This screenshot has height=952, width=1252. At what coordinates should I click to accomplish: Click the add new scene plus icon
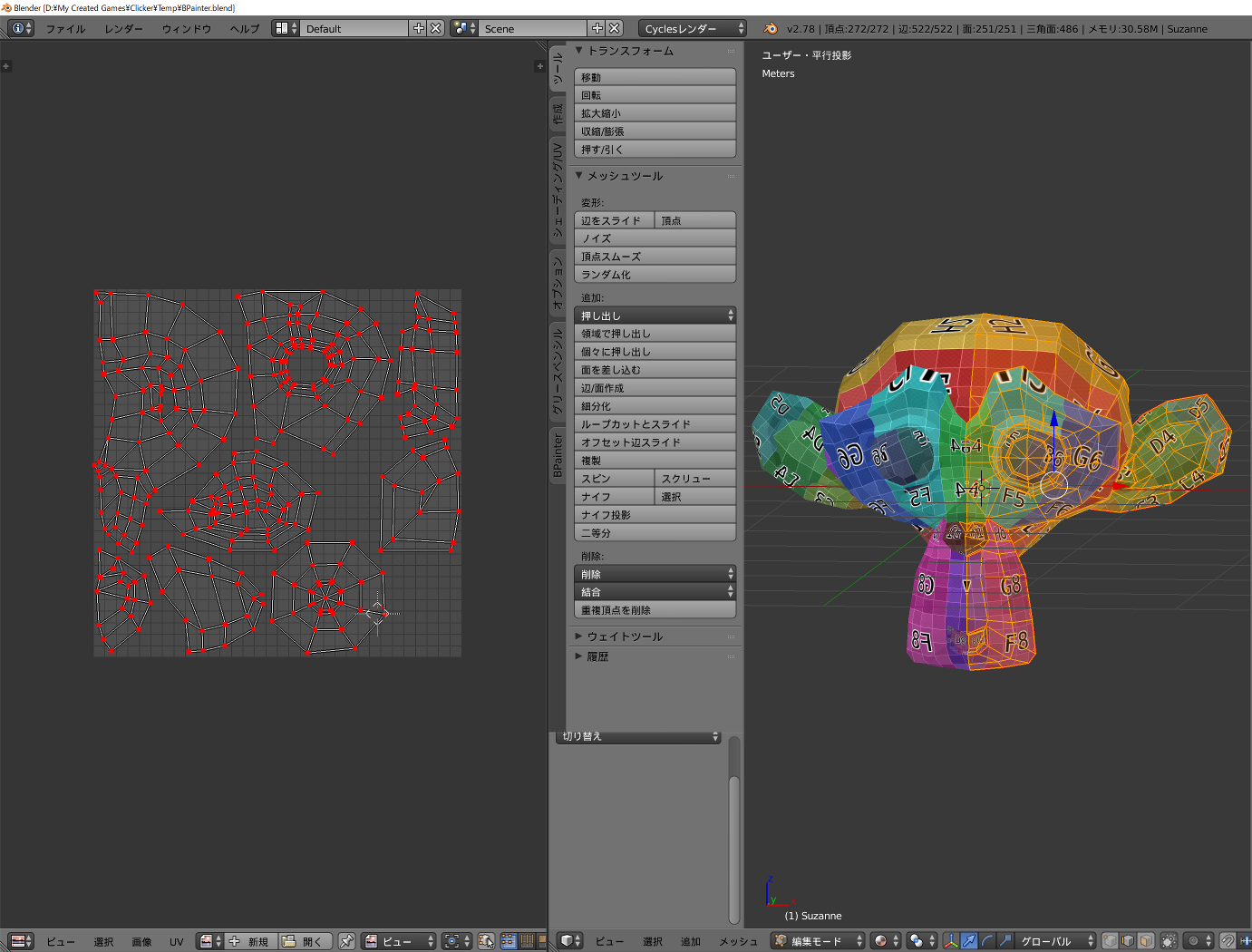click(597, 28)
